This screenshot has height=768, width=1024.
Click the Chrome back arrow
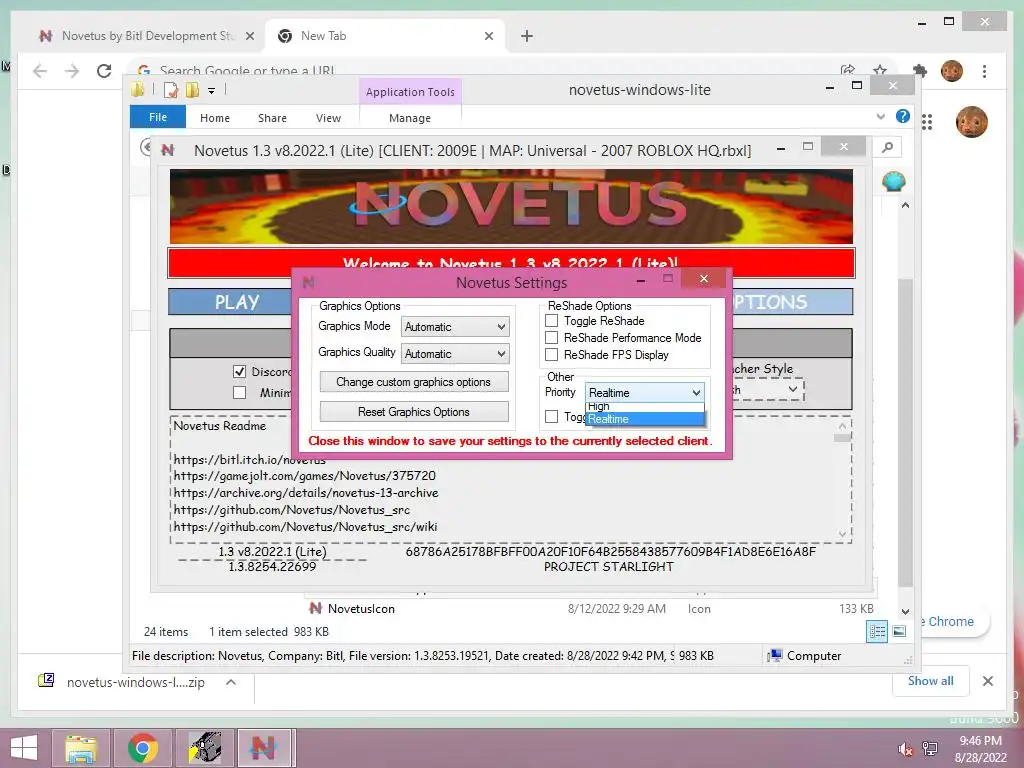(40, 71)
